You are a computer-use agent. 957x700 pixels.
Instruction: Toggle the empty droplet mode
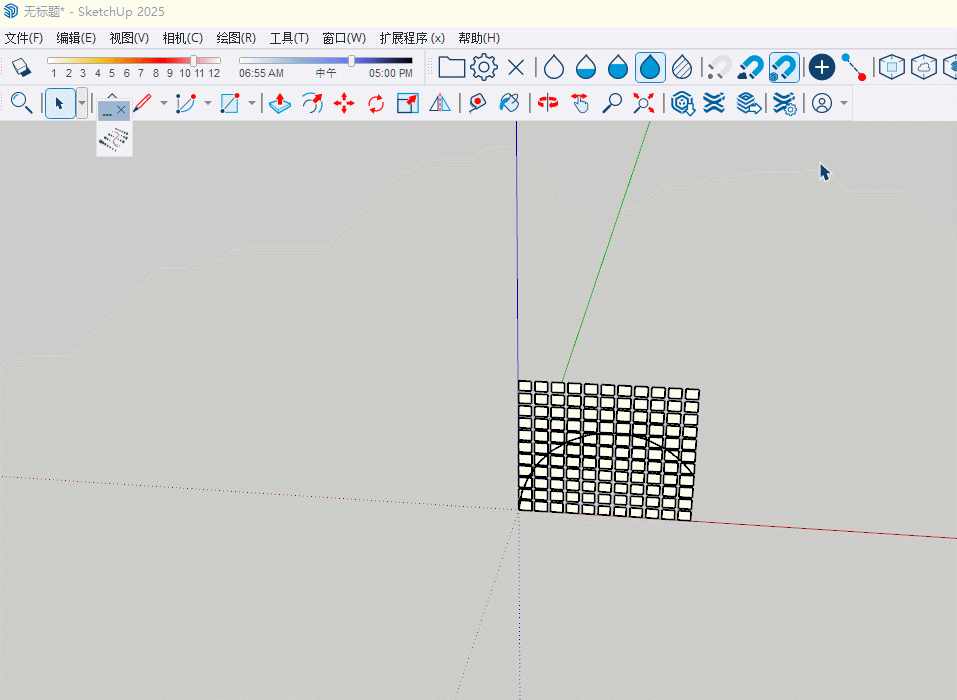click(x=554, y=67)
